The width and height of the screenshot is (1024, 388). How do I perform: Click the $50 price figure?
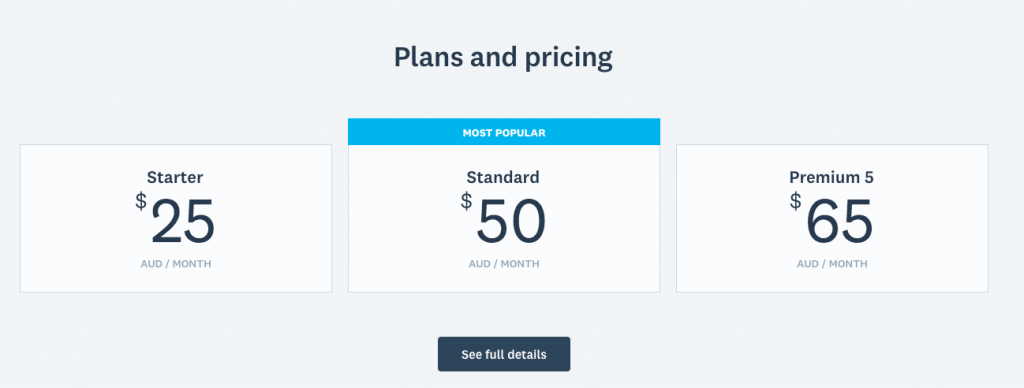tap(503, 219)
